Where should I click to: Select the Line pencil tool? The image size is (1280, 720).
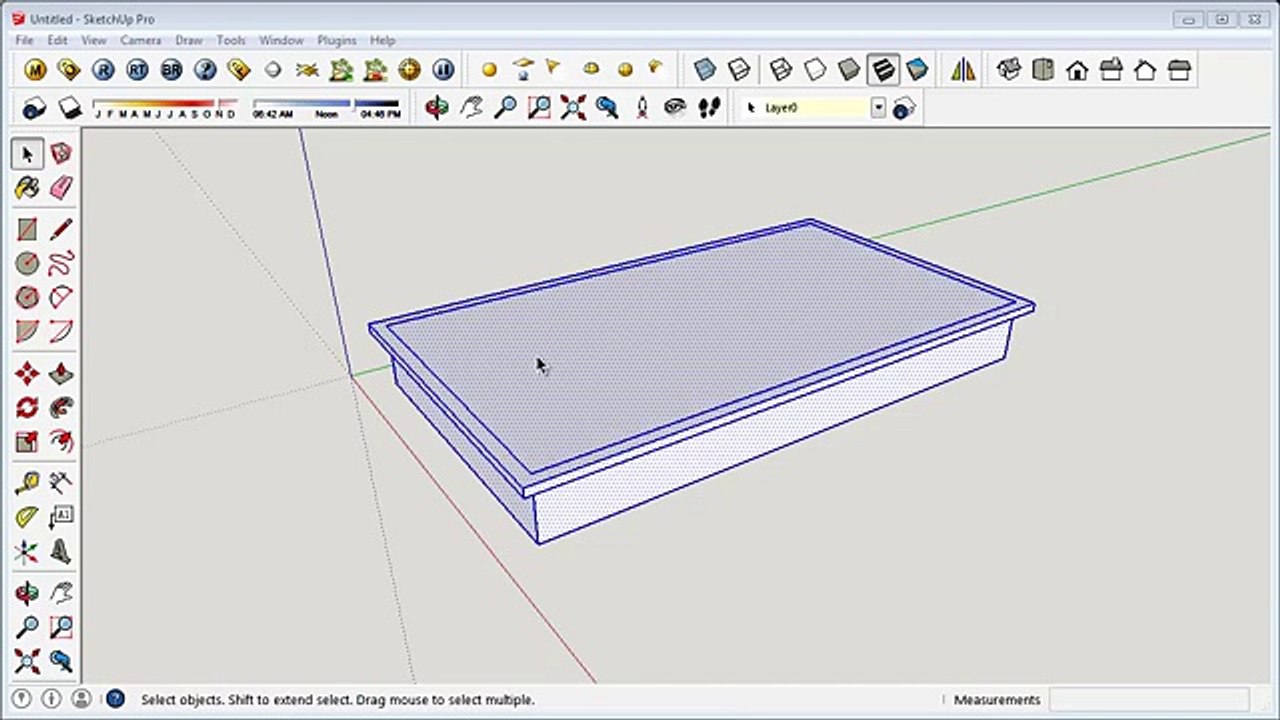[61, 229]
